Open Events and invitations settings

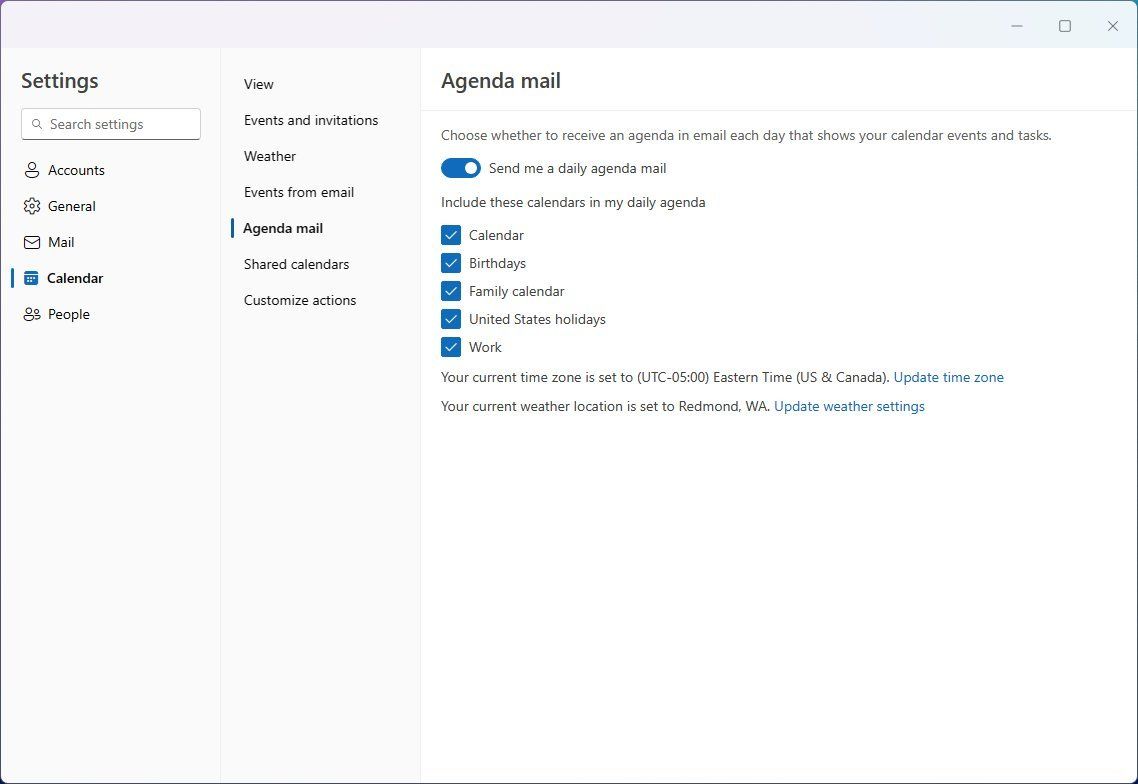pyautogui.click(x=311, y=120)
